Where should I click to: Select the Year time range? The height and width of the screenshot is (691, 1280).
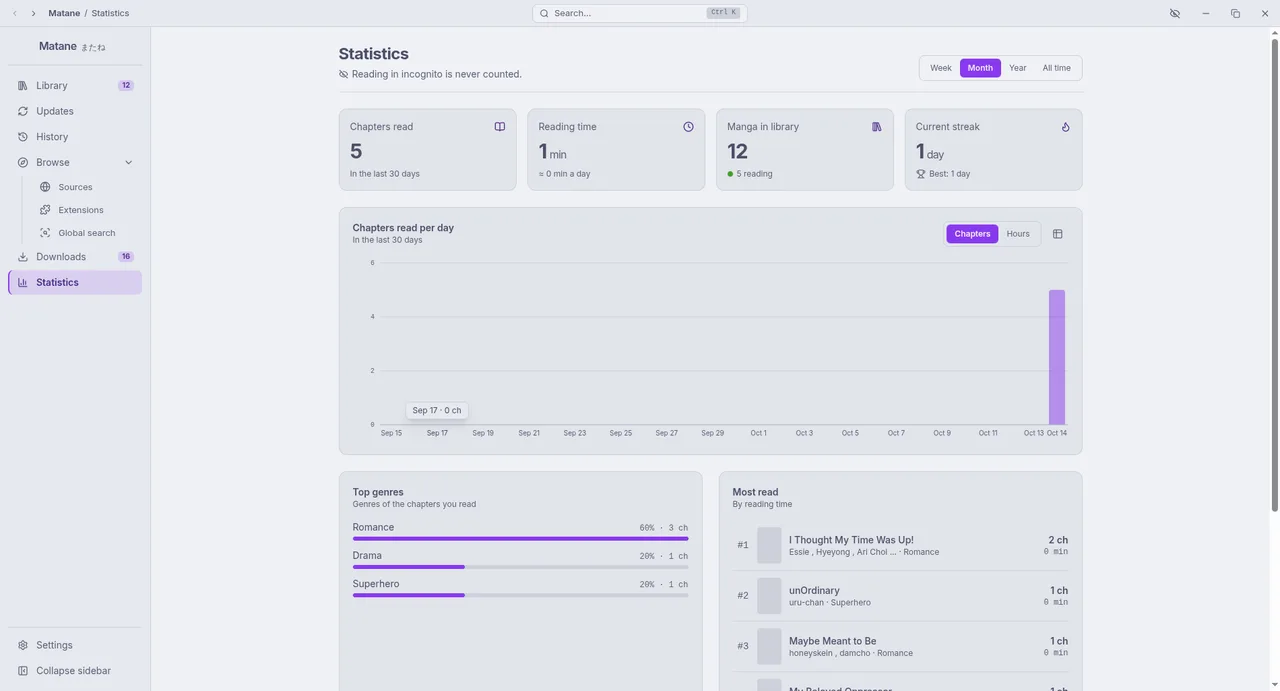coord(1018,68)
